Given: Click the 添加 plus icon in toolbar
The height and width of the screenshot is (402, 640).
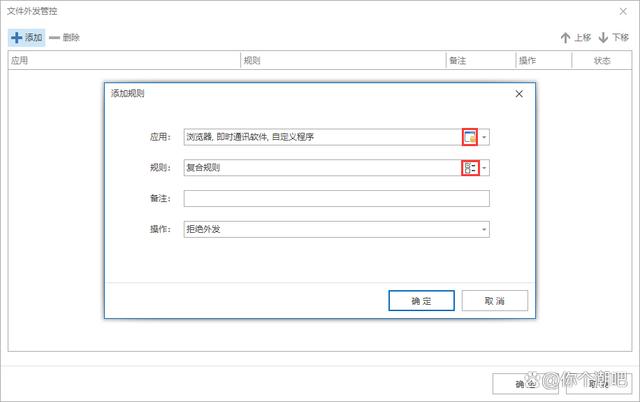Looking at the screenshot, I should click(16, 37).
